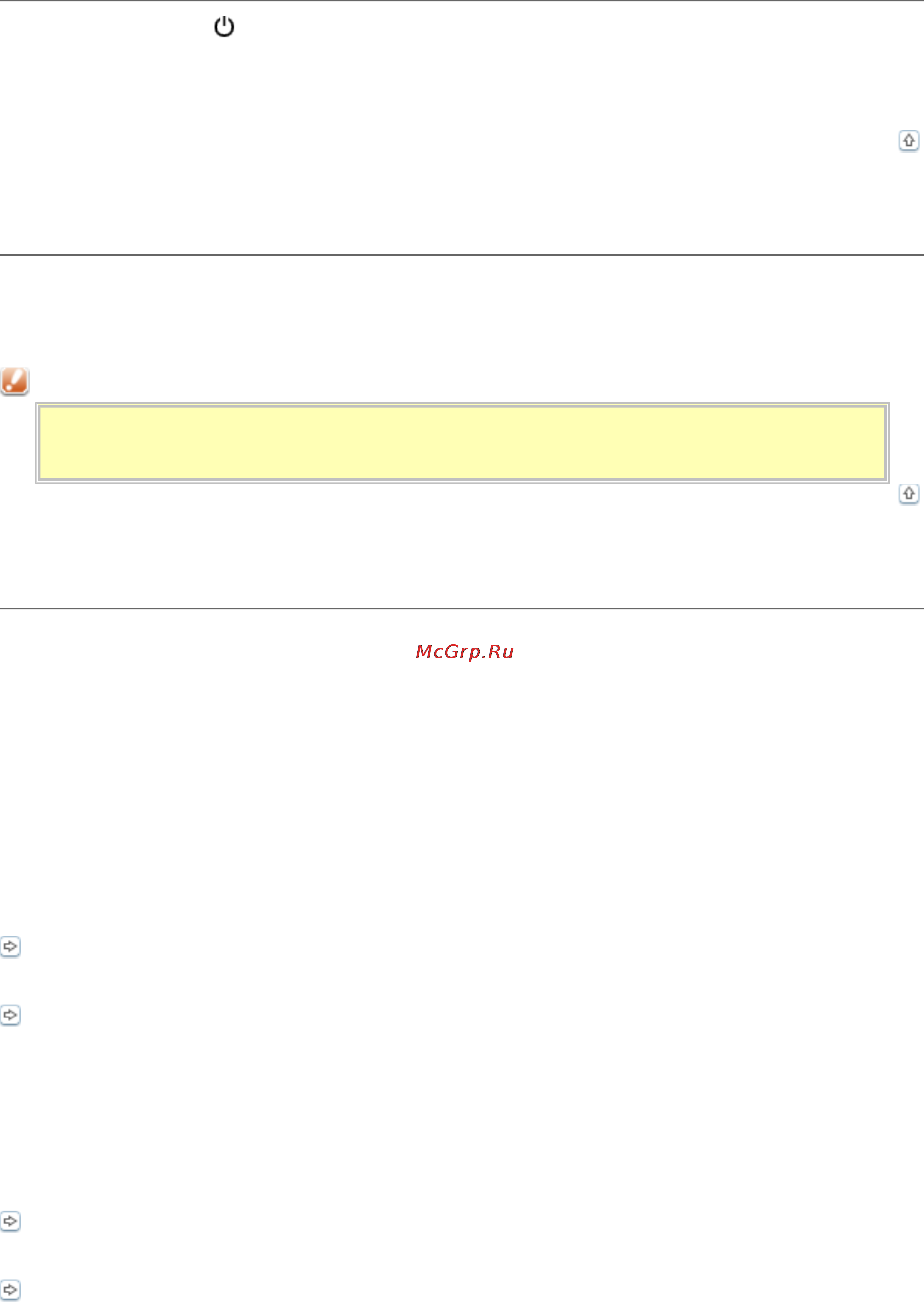The image size is (924, 1302).
Task: Click the orange note pencil icon
Action: tap(15, 381)
